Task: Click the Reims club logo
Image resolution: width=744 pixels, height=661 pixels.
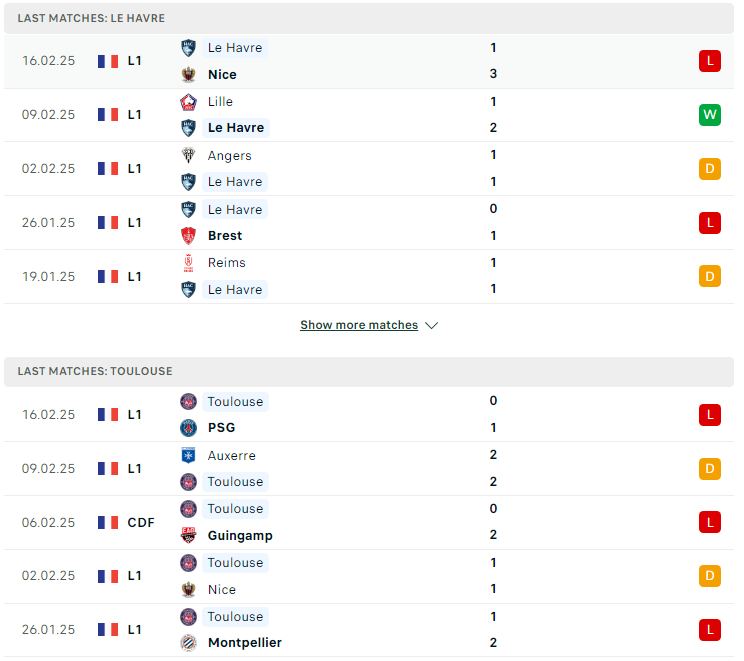Action: 188,263
